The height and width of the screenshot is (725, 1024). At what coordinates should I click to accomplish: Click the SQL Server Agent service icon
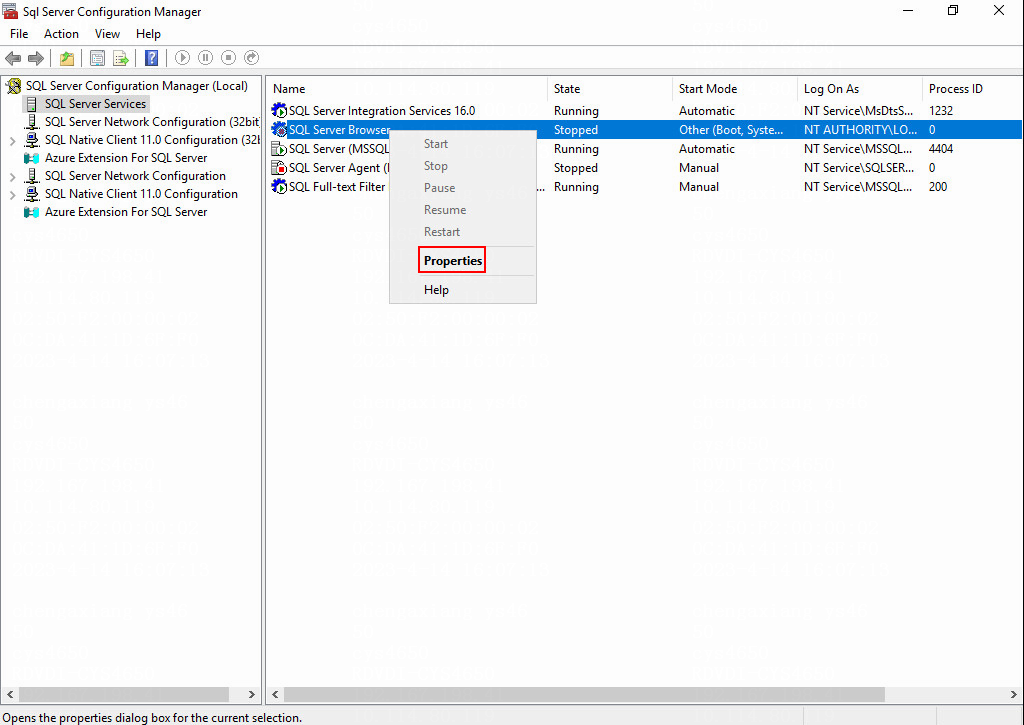click(280, 167)
